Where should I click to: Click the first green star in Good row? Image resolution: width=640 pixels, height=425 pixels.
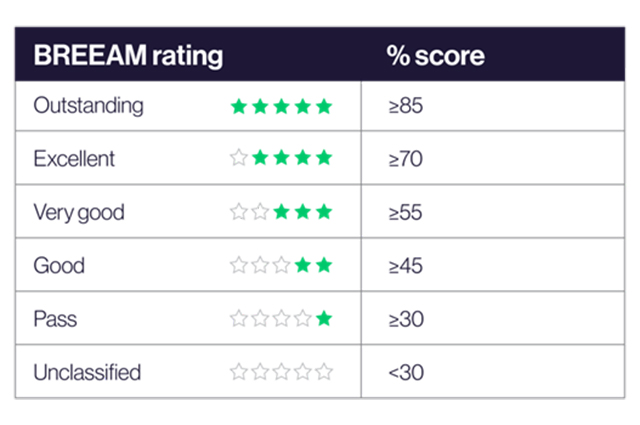coord(303,265)
